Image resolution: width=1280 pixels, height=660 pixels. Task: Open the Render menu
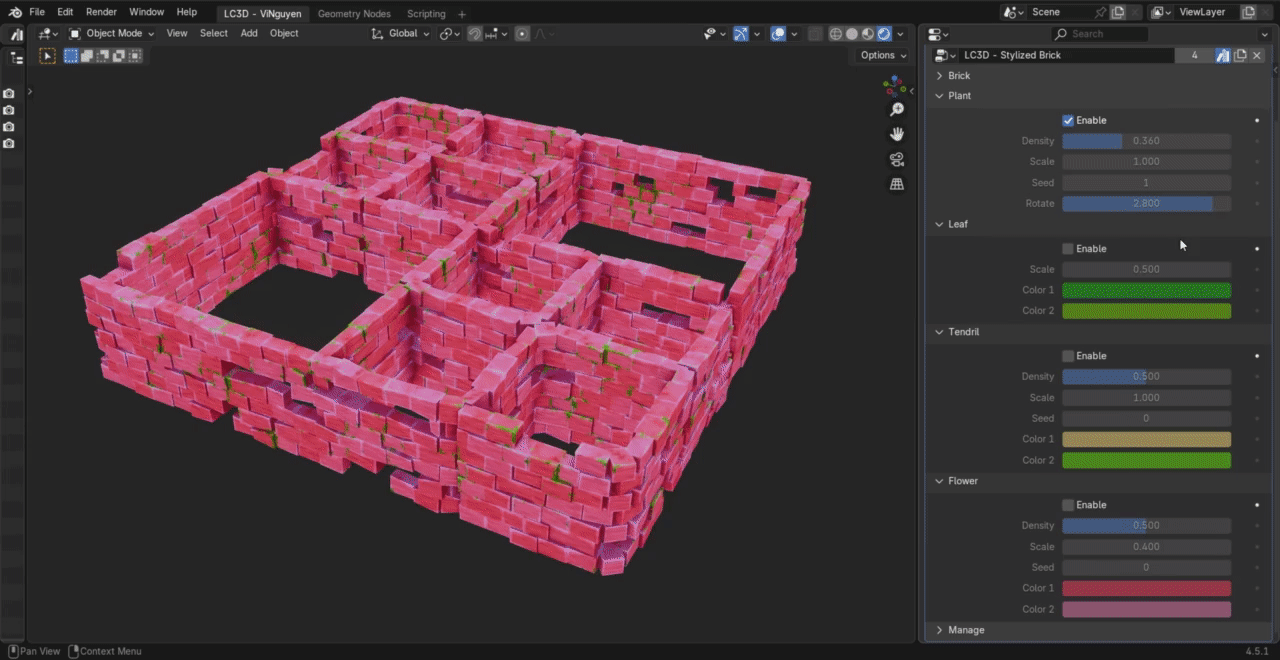pos(101,12)
